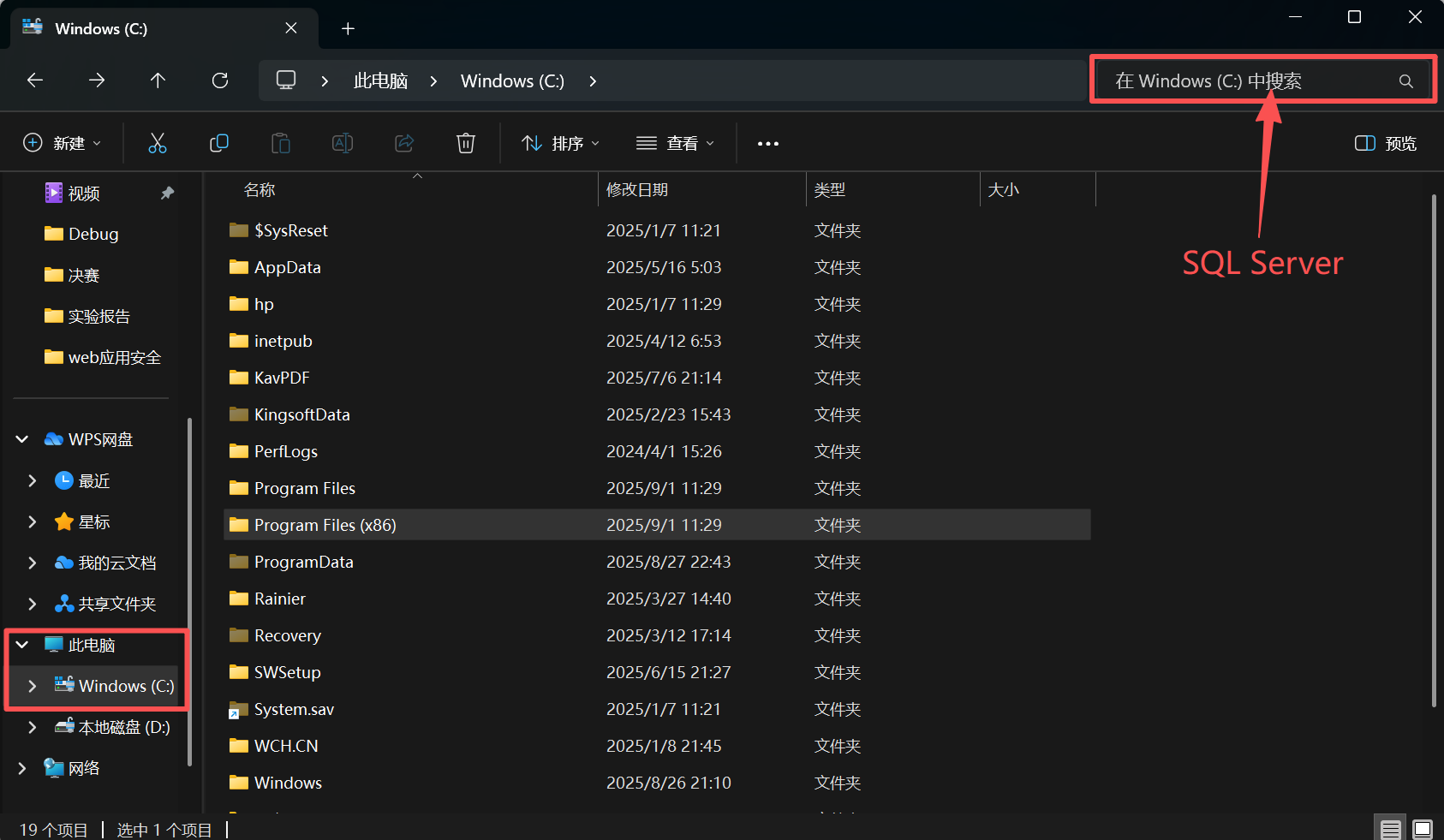Open the 新建 (New) dropdown menu
The width and height of the screenshot is (1444, 840).
point(63,143)
